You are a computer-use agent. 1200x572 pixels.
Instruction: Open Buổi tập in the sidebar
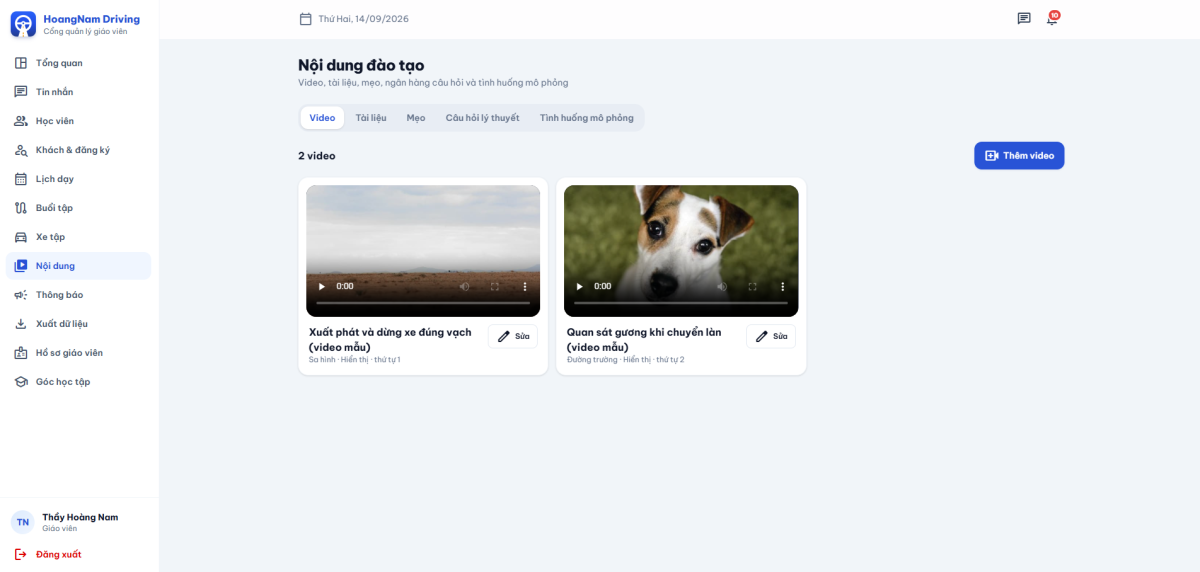point(79,208)
